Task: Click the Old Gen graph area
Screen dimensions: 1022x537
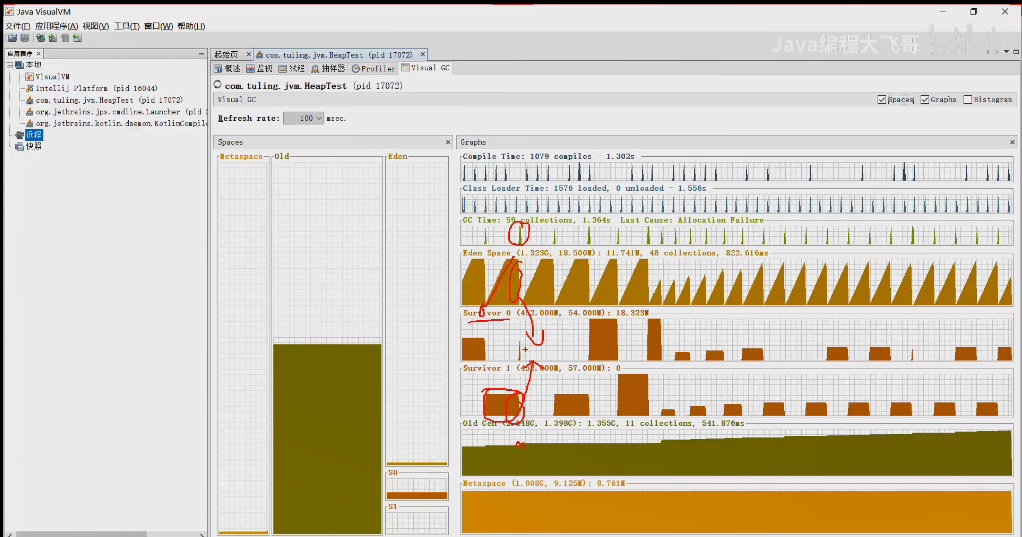Action: point(737,452)
